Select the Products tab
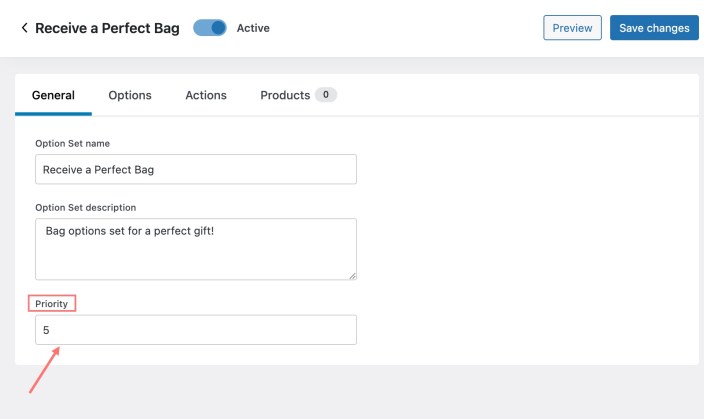 [285, 95]
